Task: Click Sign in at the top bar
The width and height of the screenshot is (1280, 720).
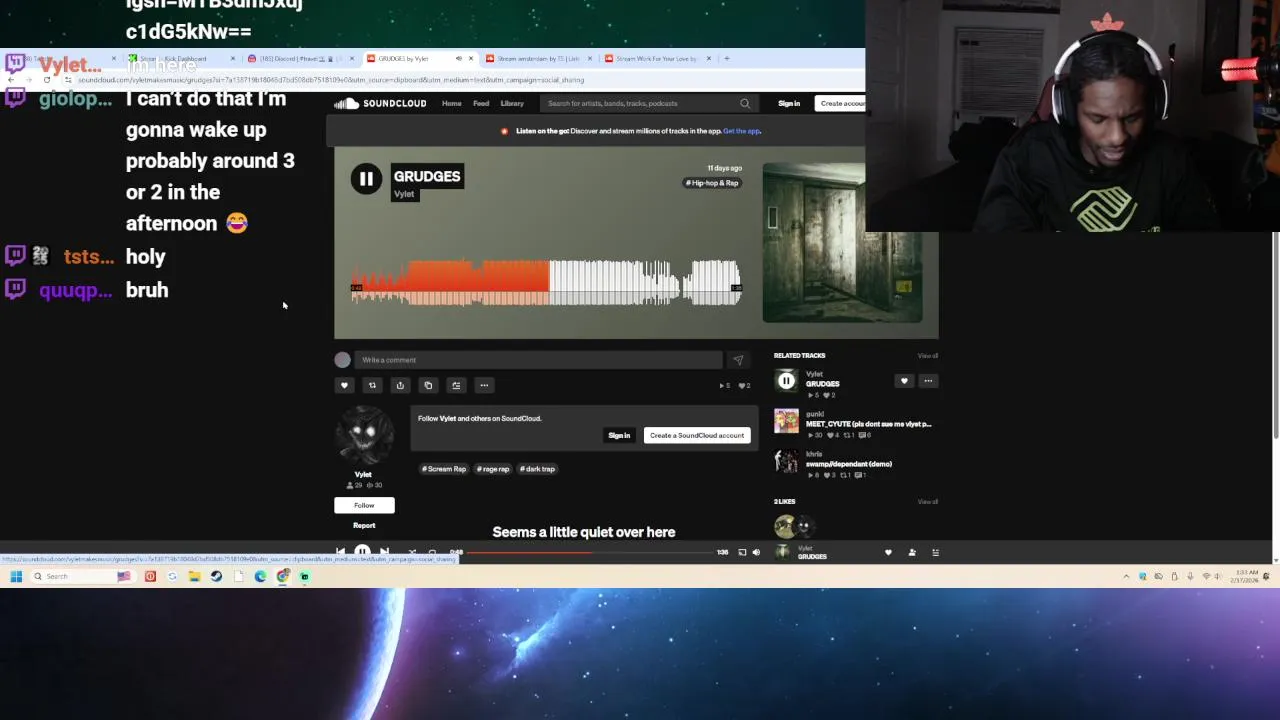Action: pos(789,103)
